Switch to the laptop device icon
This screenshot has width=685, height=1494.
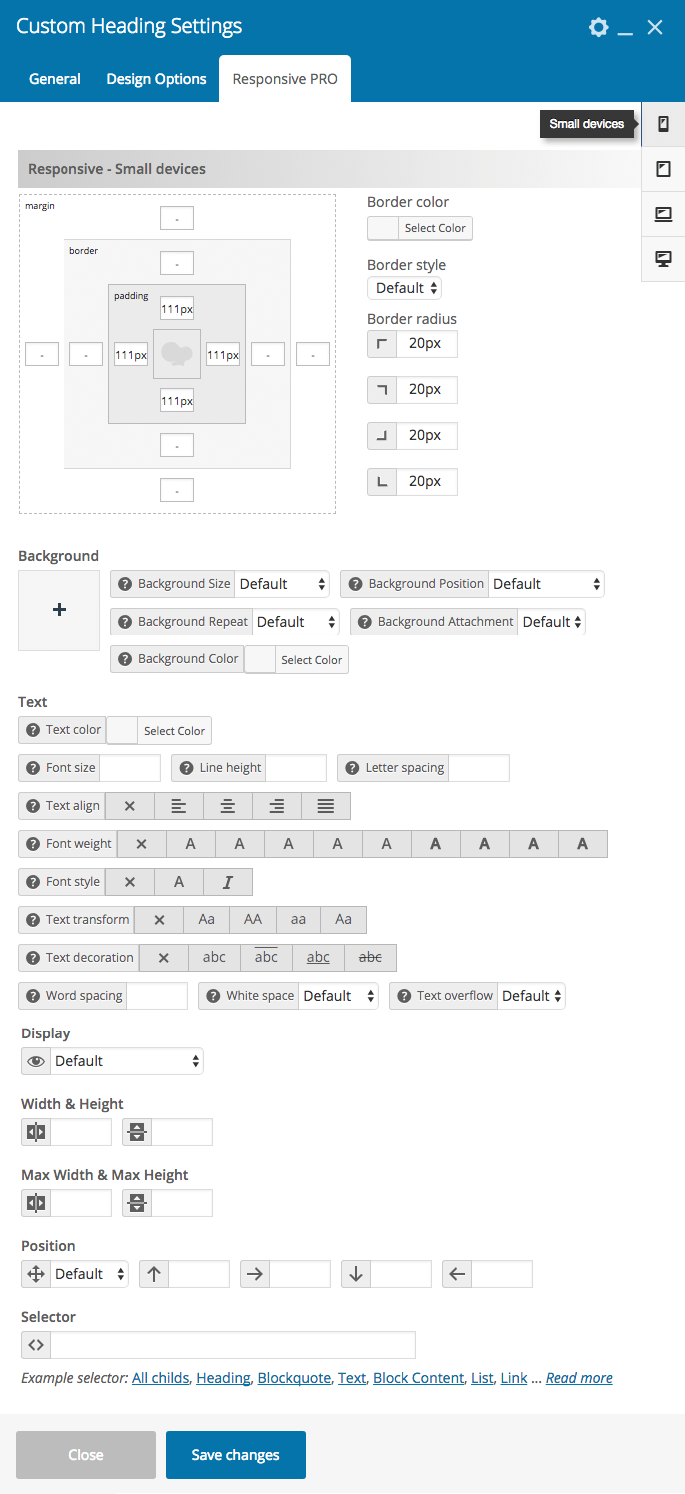663,214
